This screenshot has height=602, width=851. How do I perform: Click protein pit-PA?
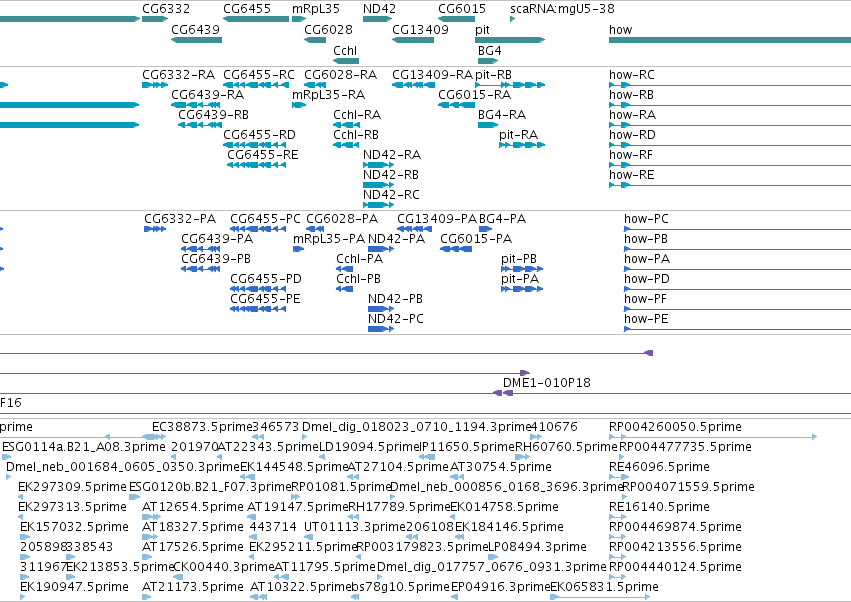click(520, 280)
